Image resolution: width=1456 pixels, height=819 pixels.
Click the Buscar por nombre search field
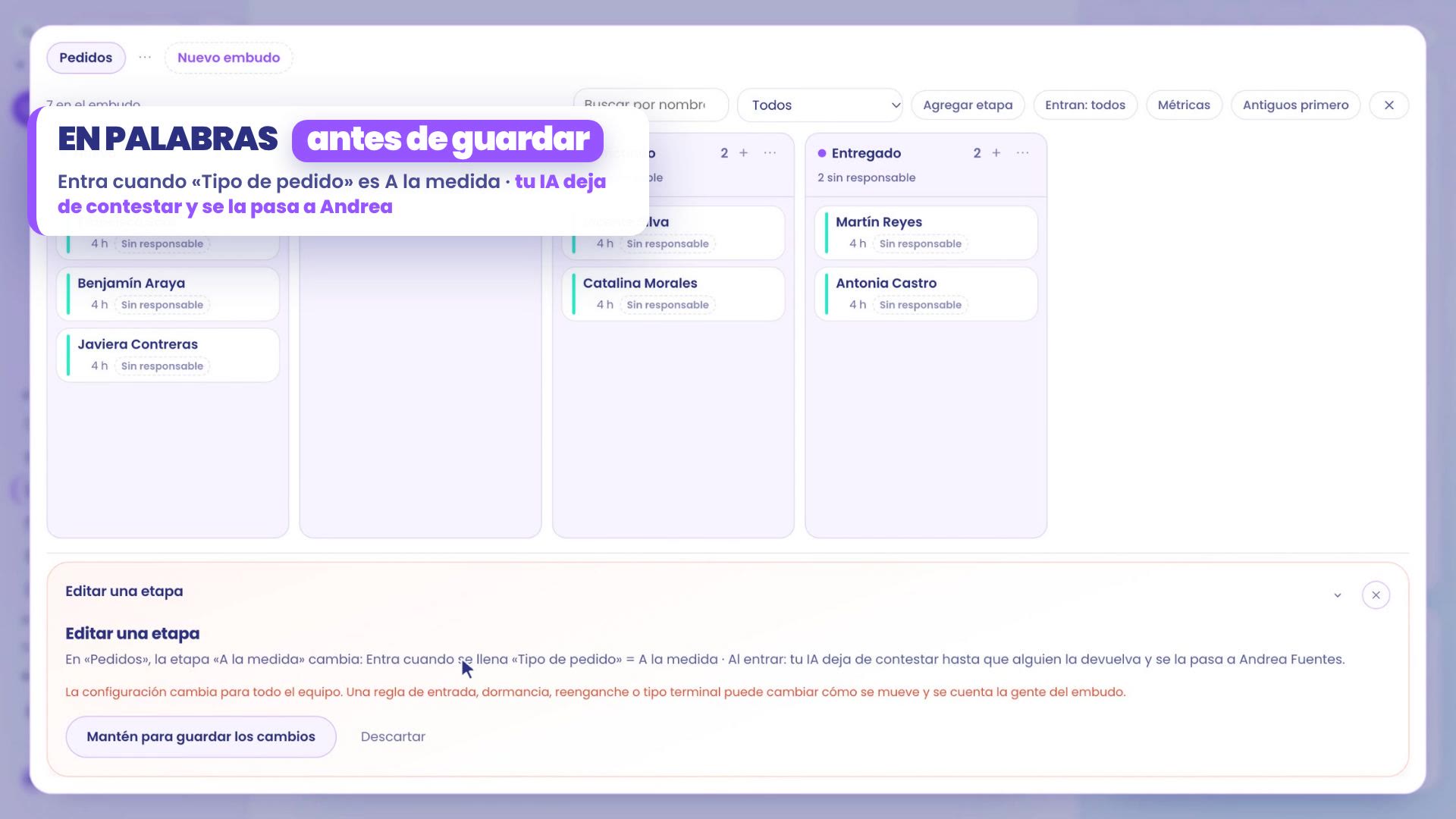(651, 105)
